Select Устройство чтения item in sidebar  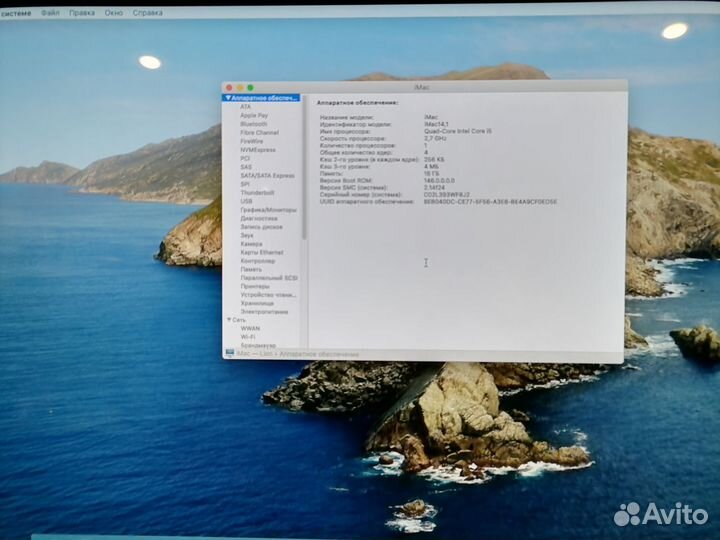click(268, 295)
